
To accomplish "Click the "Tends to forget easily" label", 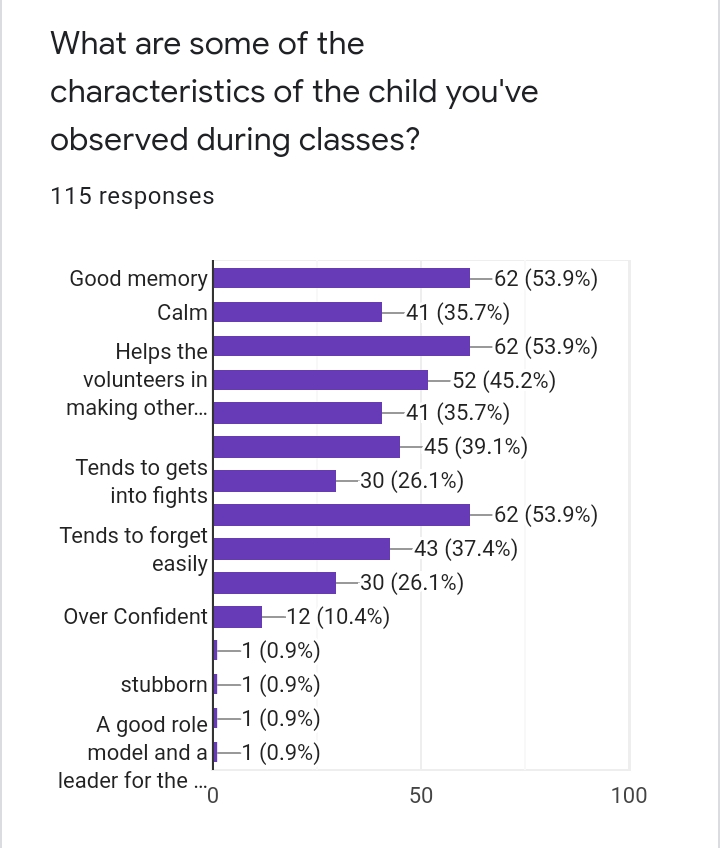I will [134, 549].
